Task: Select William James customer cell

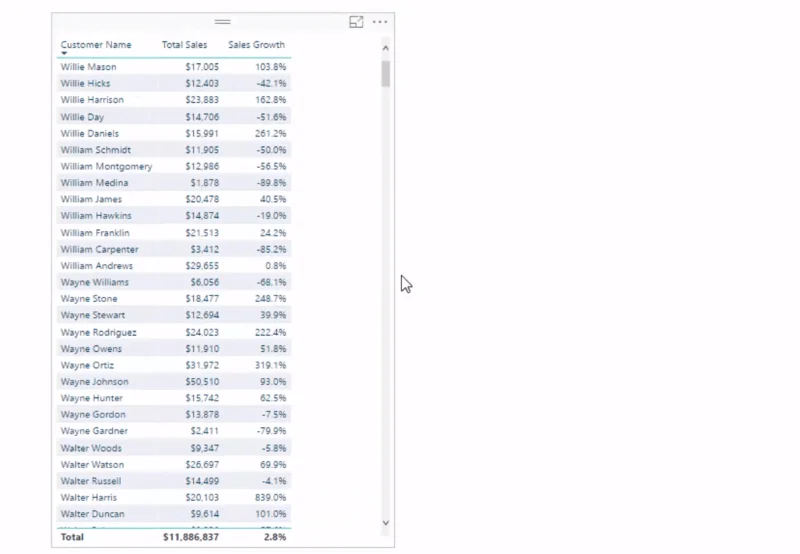Action: (x=91, y=199)
